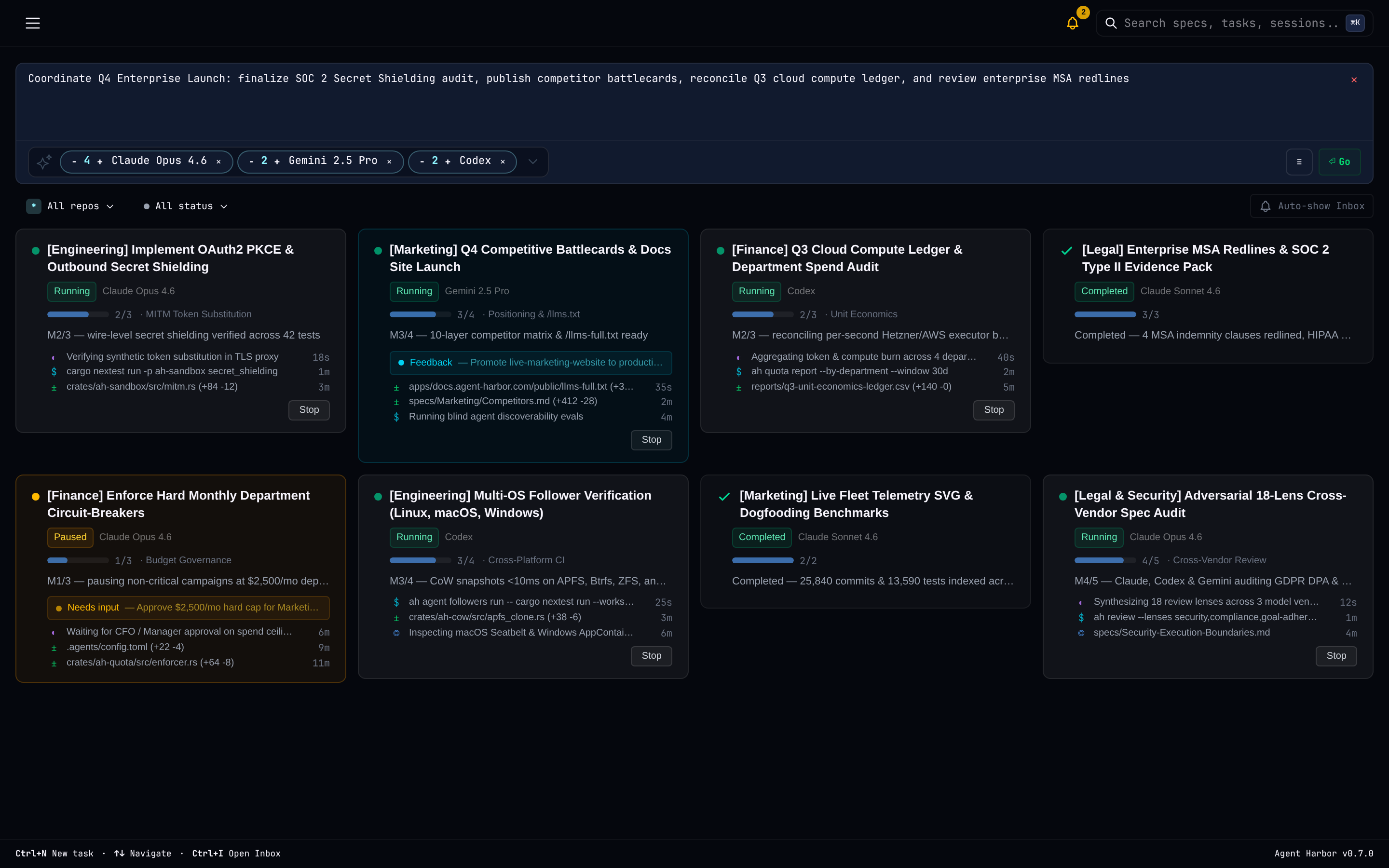This screenshot has width=1389, height=868.
Task: Click Paused badge on Circuit-Breakers card
Action: coord(70,537)
